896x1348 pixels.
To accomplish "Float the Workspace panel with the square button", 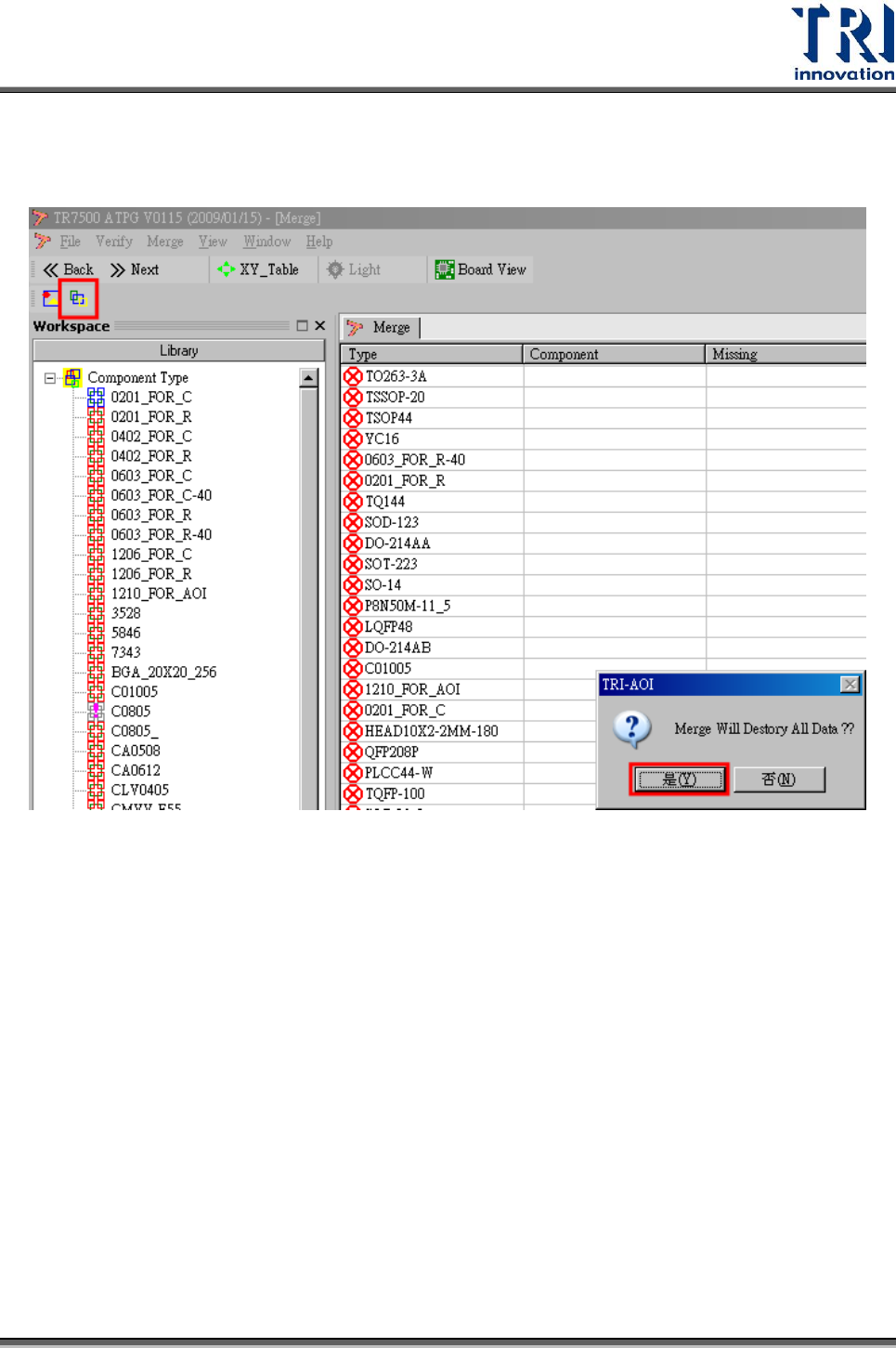I will click(x=302, y=326).
